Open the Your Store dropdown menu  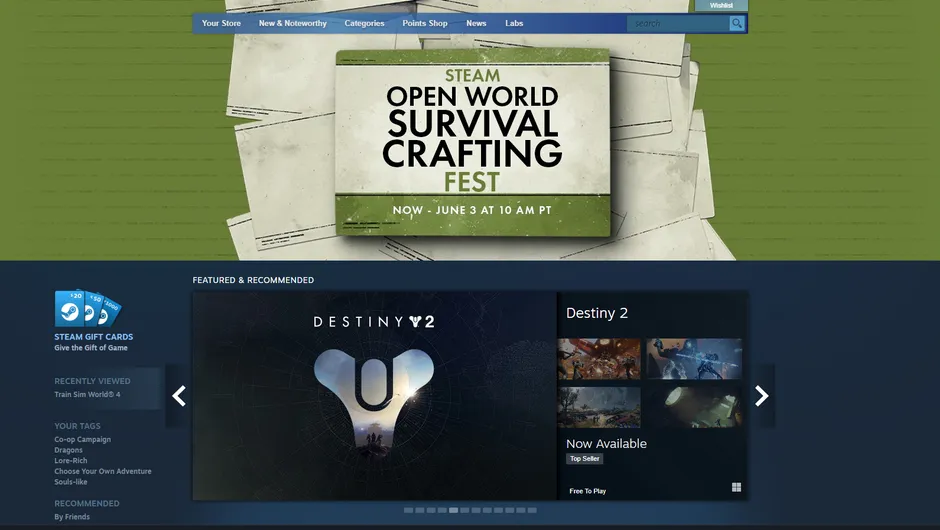click(221, 23)
